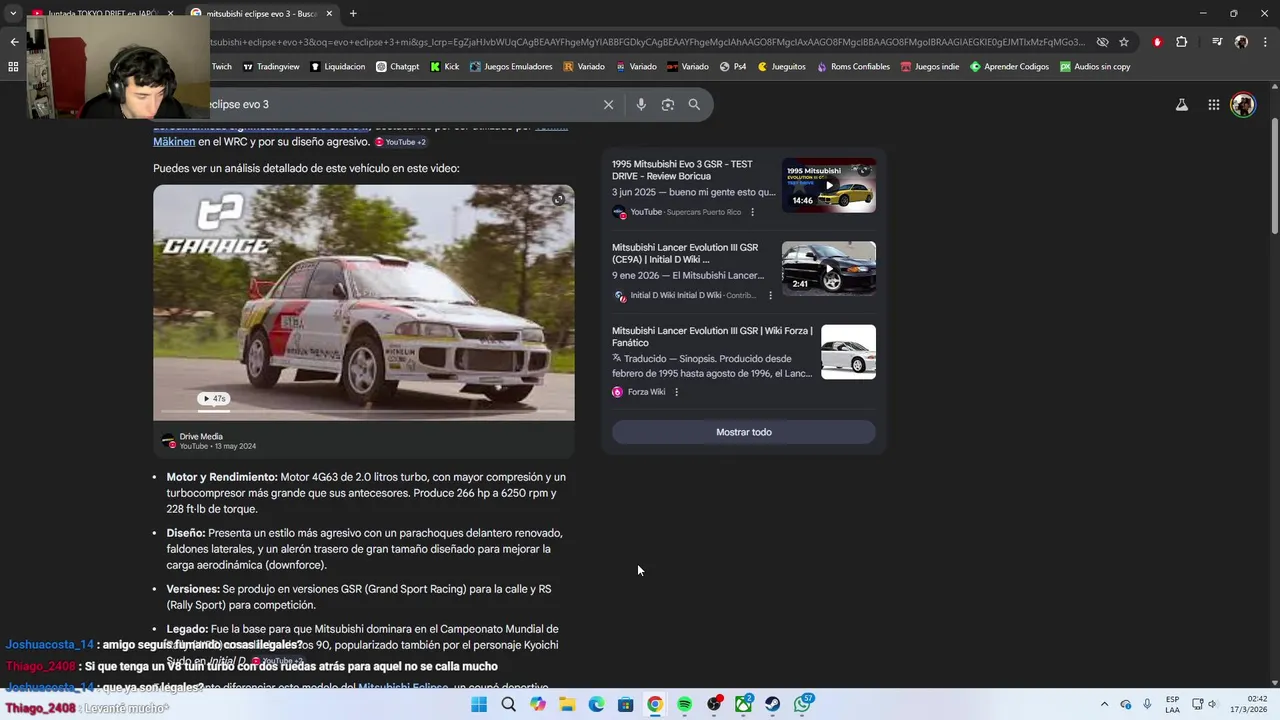Bookmark this page with the star icon
The image size is (1280, 720).
[1124, 42]
